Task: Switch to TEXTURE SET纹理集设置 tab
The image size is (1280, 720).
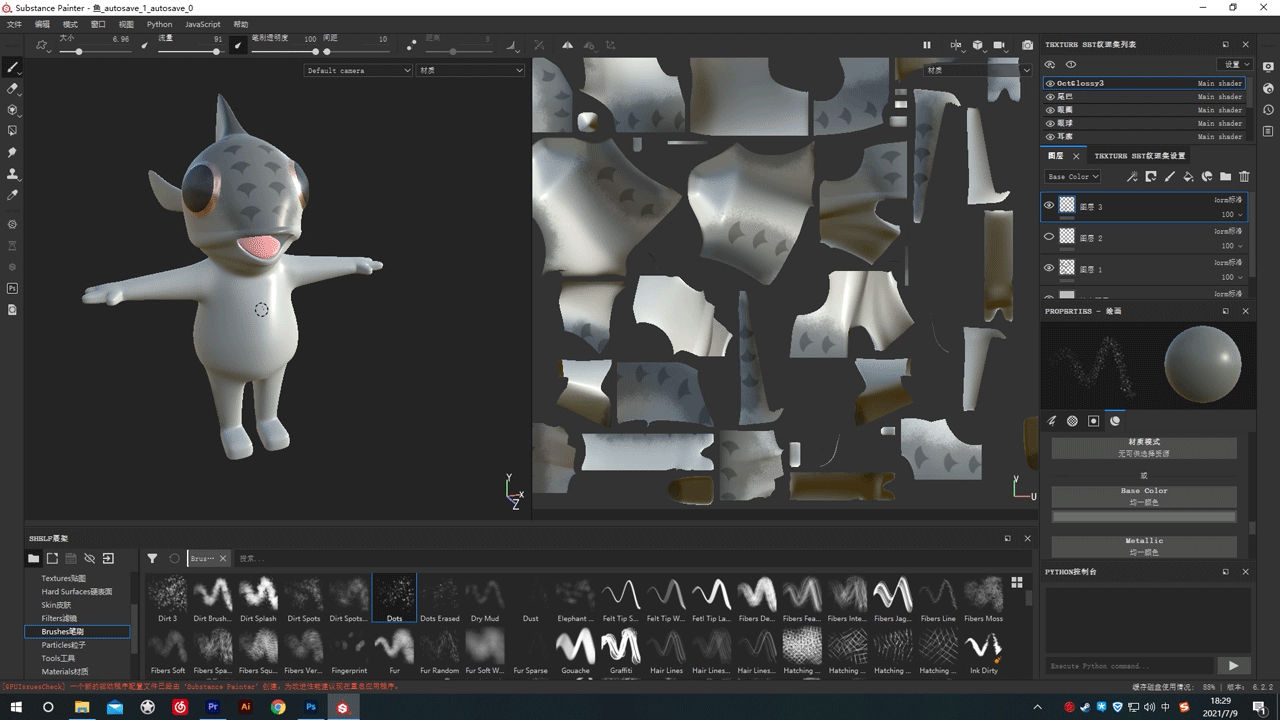Action: click(x=1139, y=156)
